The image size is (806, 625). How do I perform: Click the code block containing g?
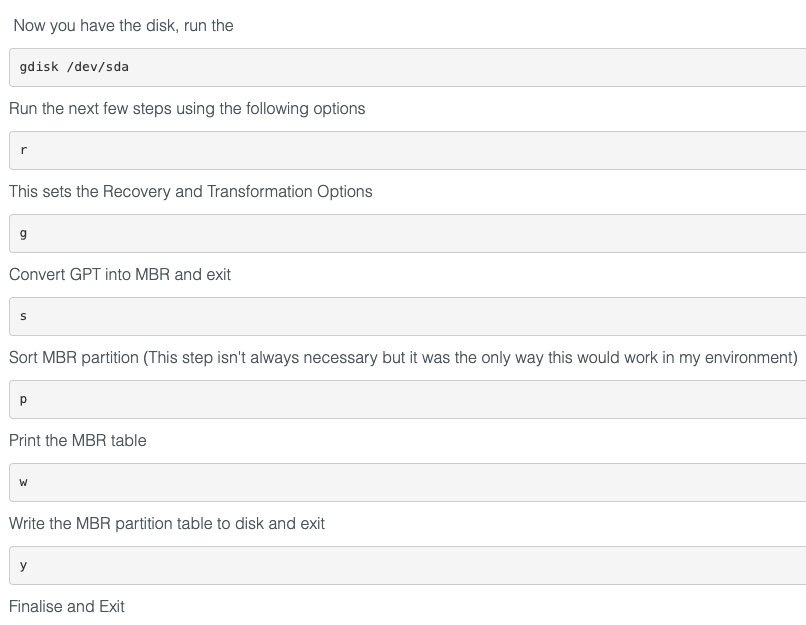(408, 233)
